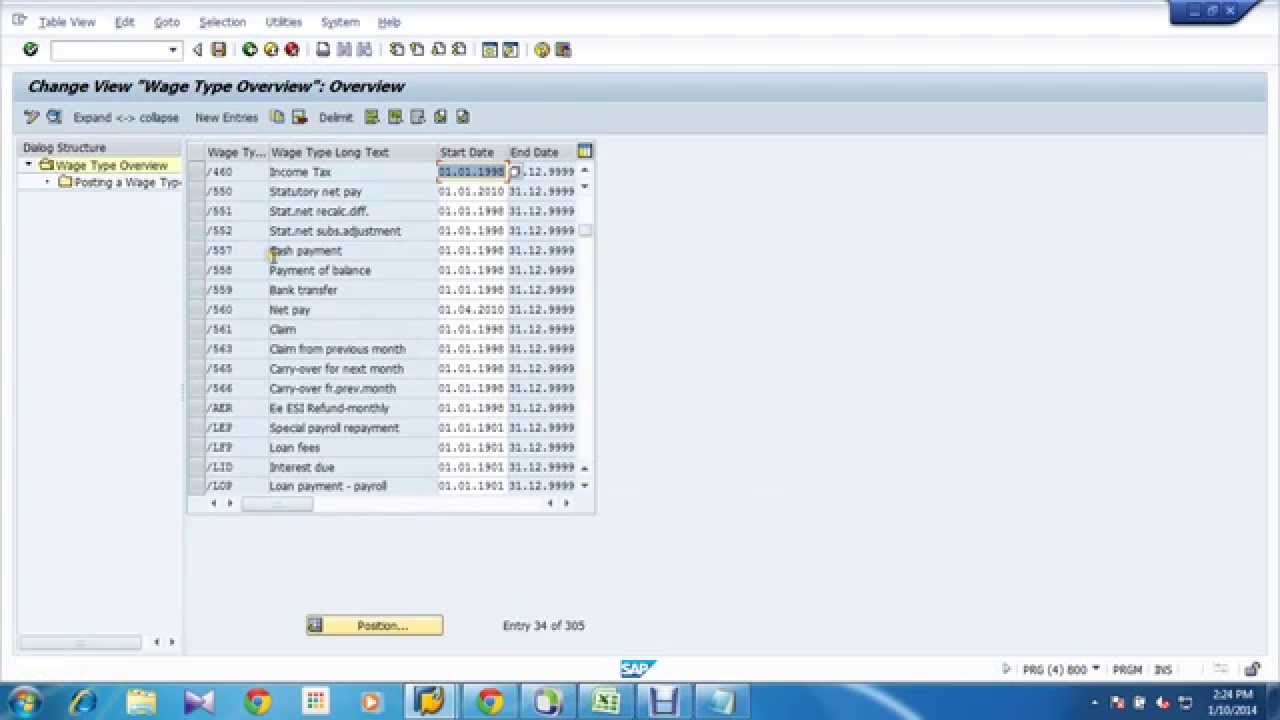
Task: Click the icon on Position button
Action: coord(315,625)
